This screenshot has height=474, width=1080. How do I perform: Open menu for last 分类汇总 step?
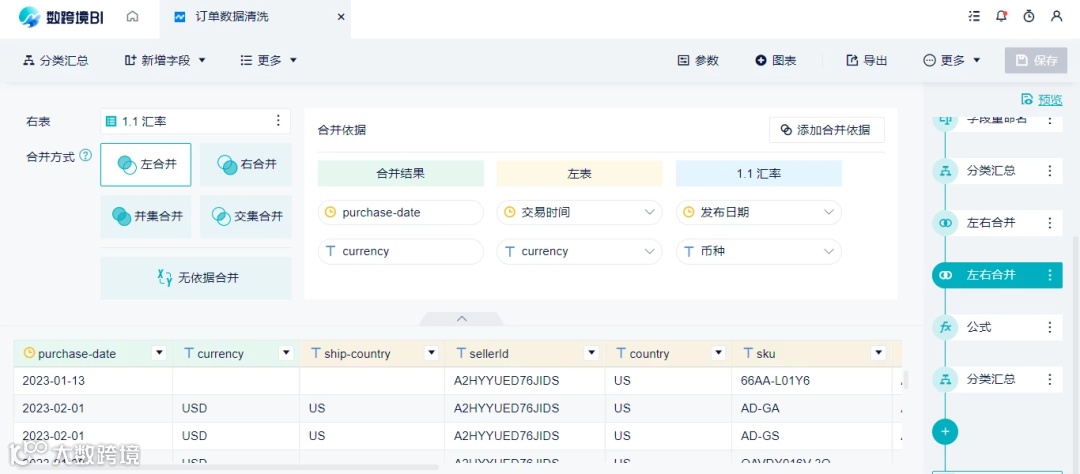pyautogui.click(x=1050, y=380)
